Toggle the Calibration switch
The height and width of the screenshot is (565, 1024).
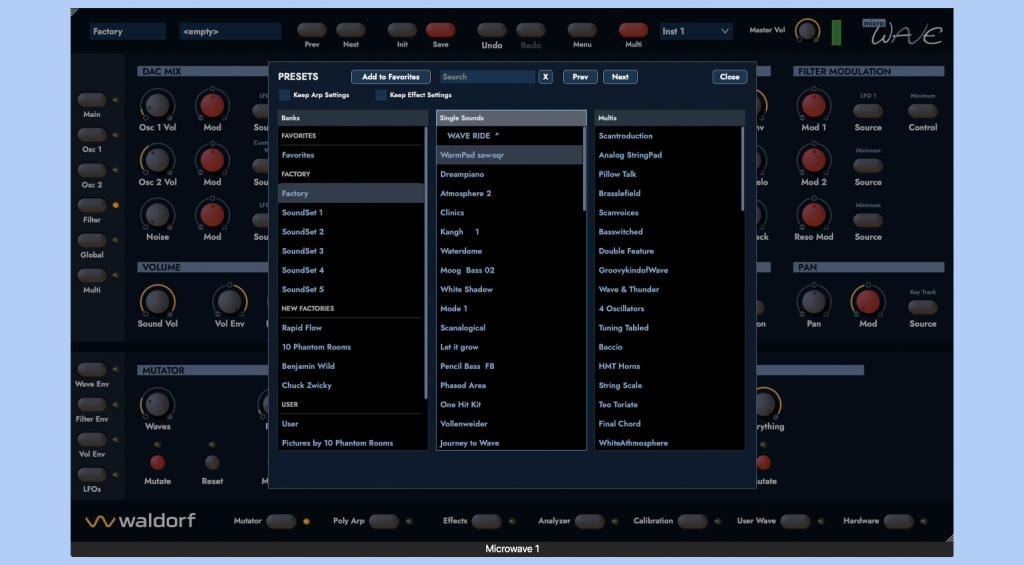692,521
